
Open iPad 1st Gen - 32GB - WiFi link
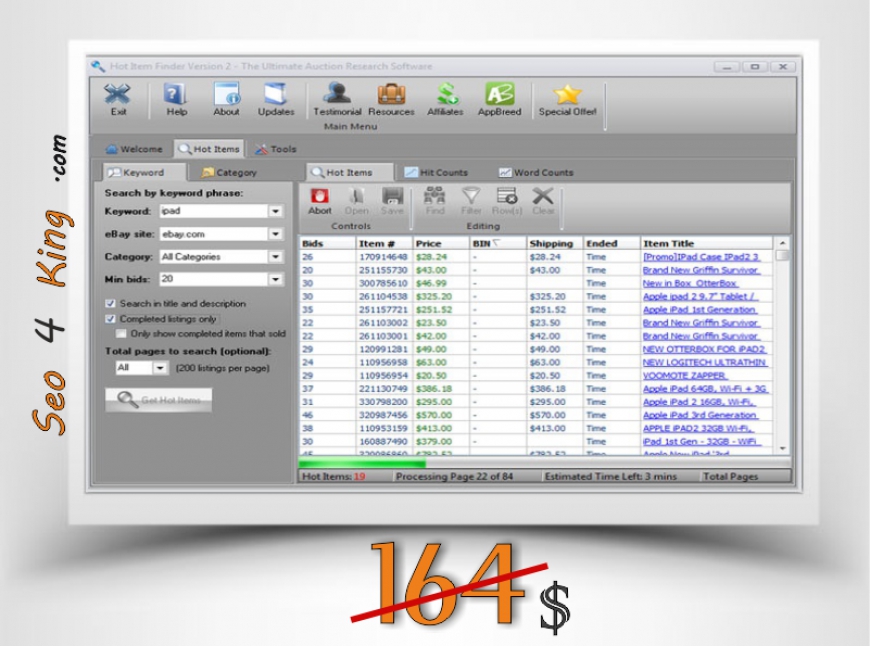pyautogui.click(x=702, y=441)
